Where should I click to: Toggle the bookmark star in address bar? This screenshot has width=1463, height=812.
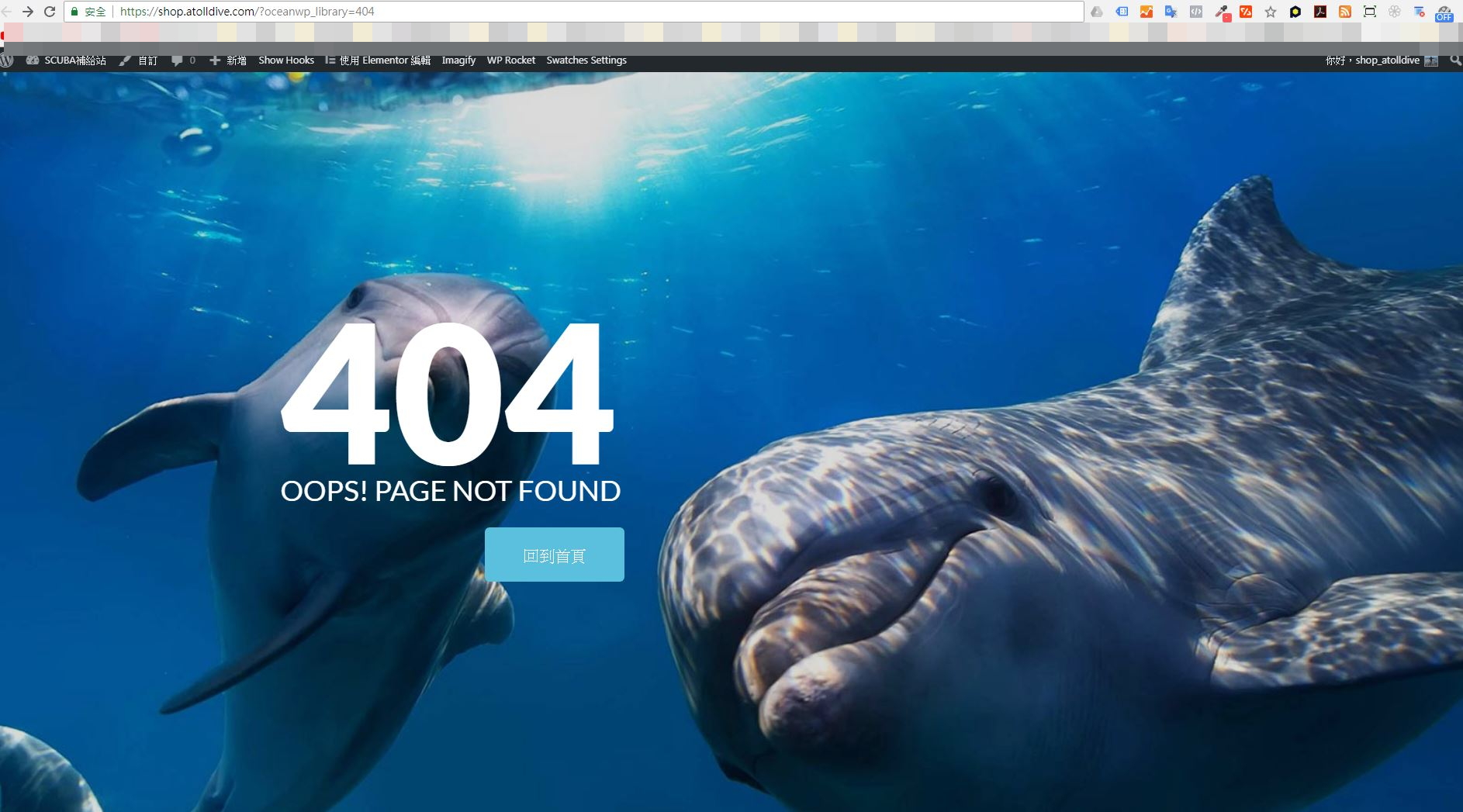coord(1270,12)
